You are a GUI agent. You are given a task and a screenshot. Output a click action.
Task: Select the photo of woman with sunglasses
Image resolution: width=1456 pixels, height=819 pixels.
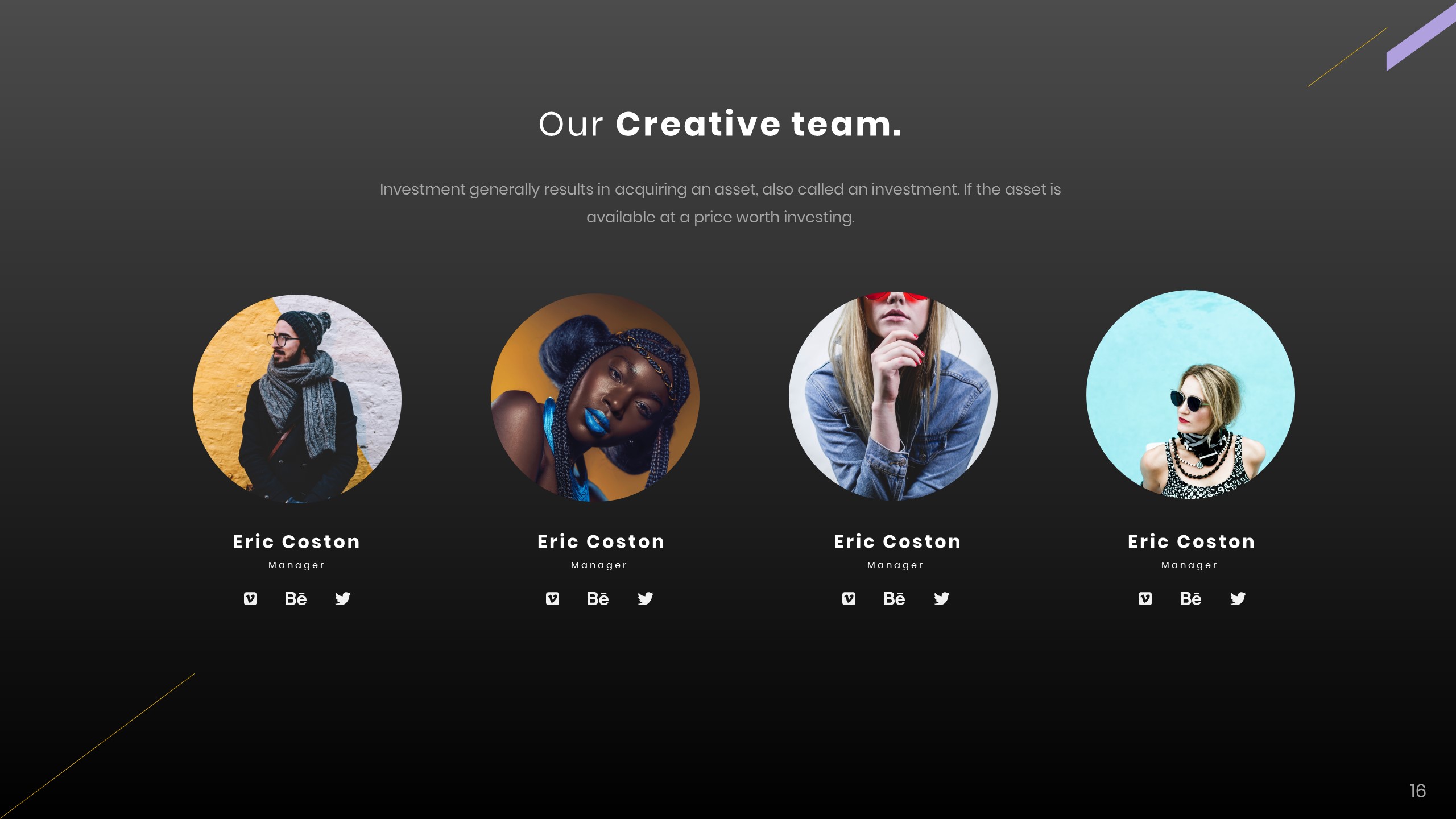click(x=1190, y=394)
